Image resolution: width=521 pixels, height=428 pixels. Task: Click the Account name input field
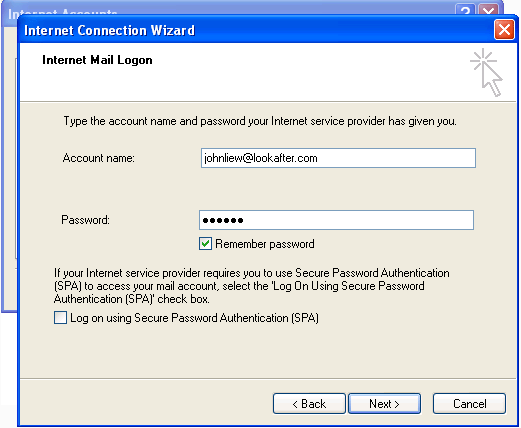(338, 158)
